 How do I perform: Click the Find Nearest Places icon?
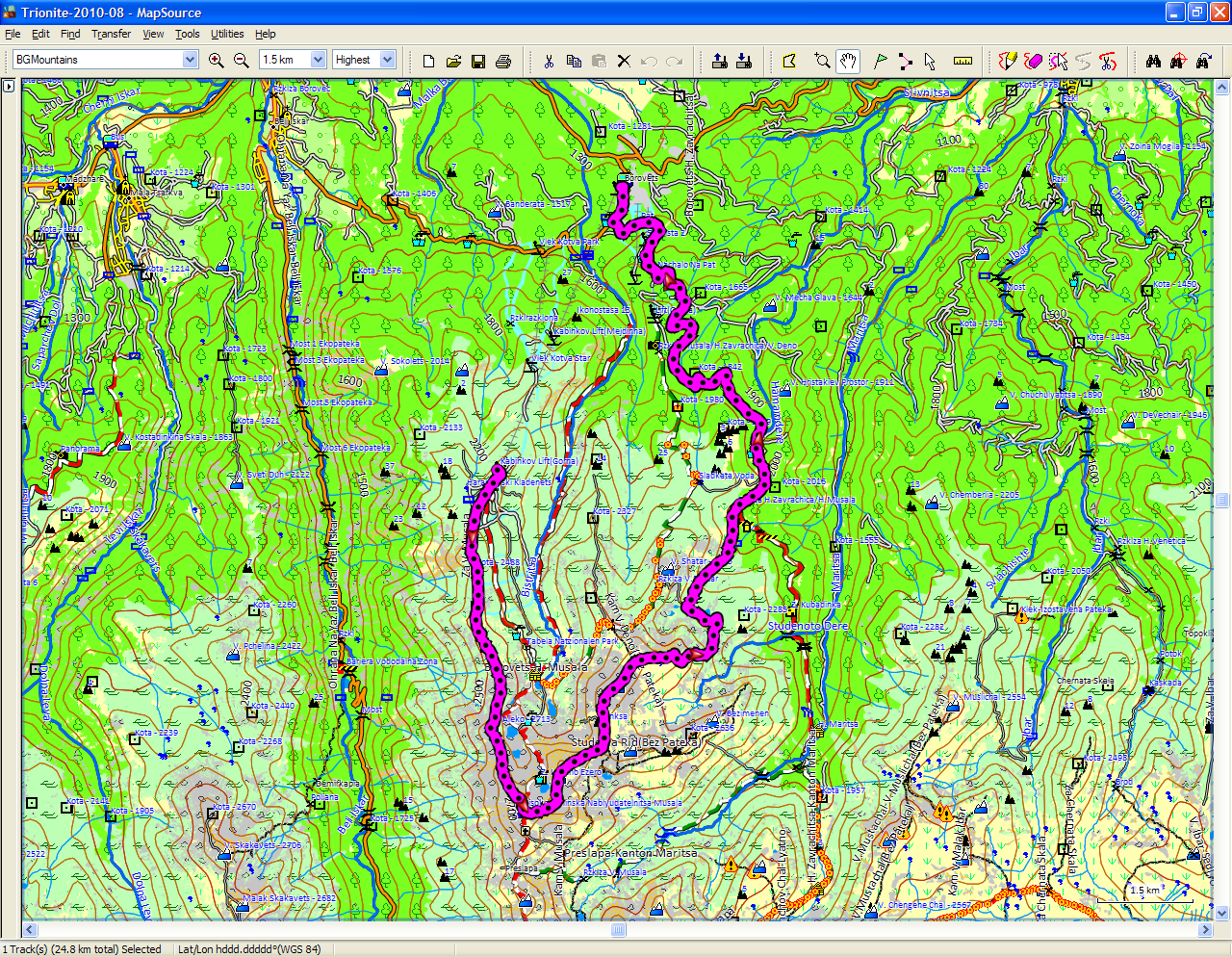(1178, 61)
